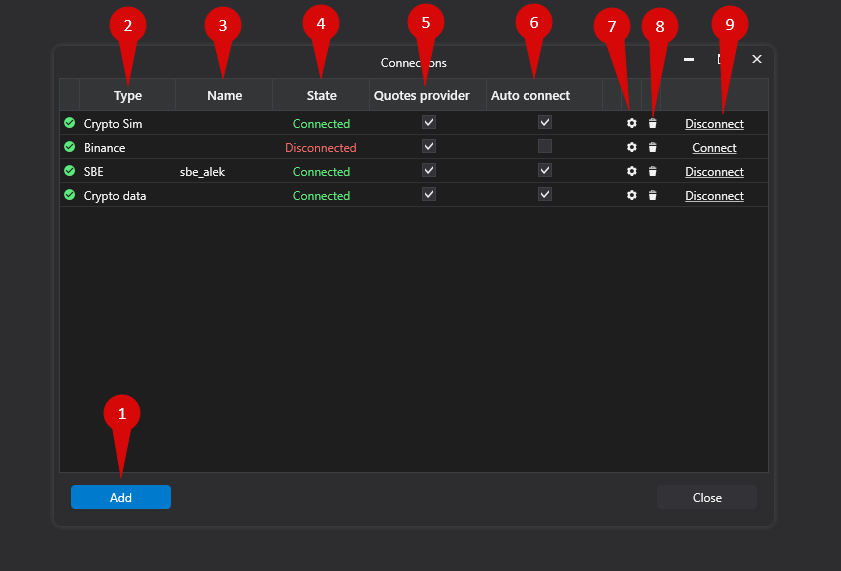The width and height of the screenshot is (841, 571).
Task: Open settings gear for Crypto data connection
Action: coord(631,195)
